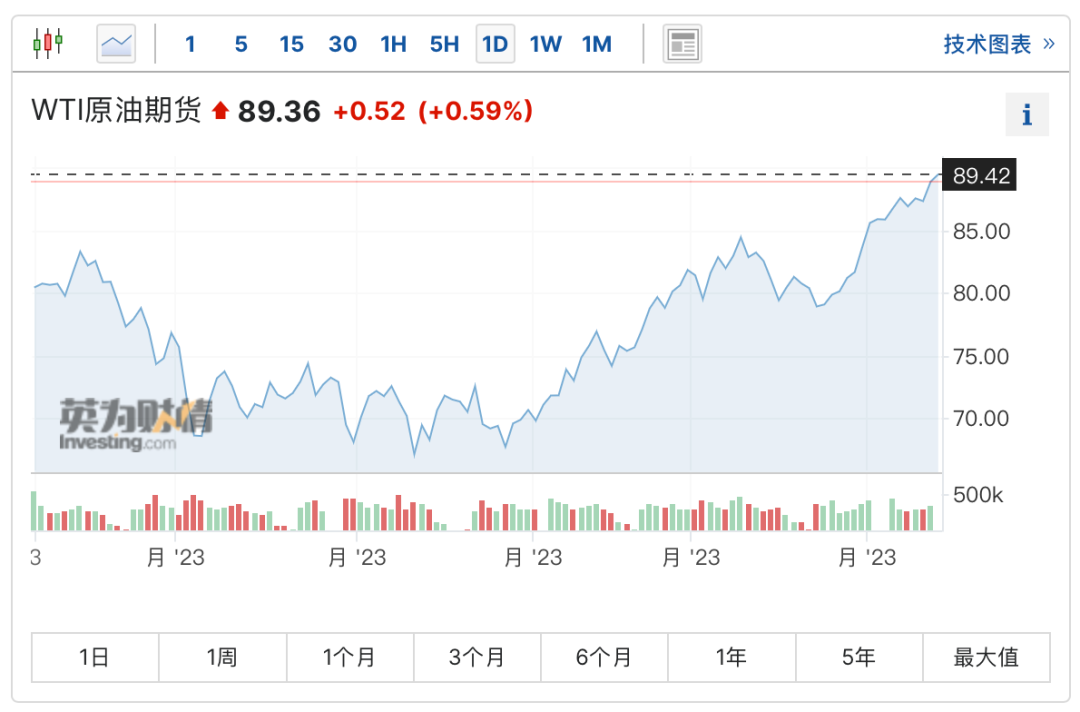Show the 1日 time range

pos(95,658)
